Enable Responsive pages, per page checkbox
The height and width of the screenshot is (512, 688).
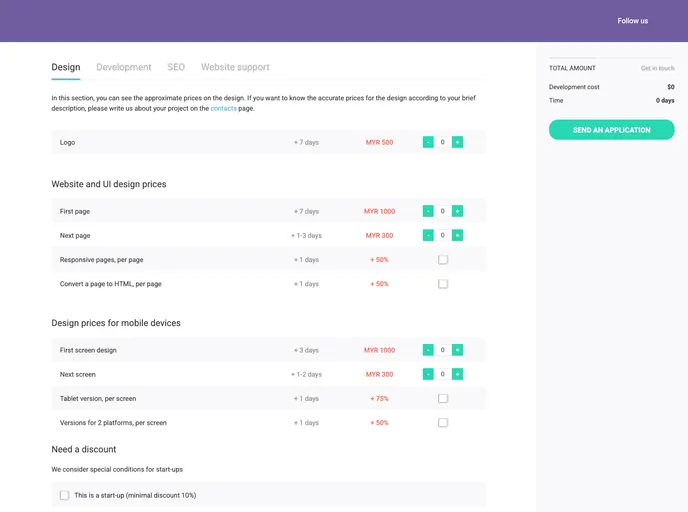tap(443, 259)
